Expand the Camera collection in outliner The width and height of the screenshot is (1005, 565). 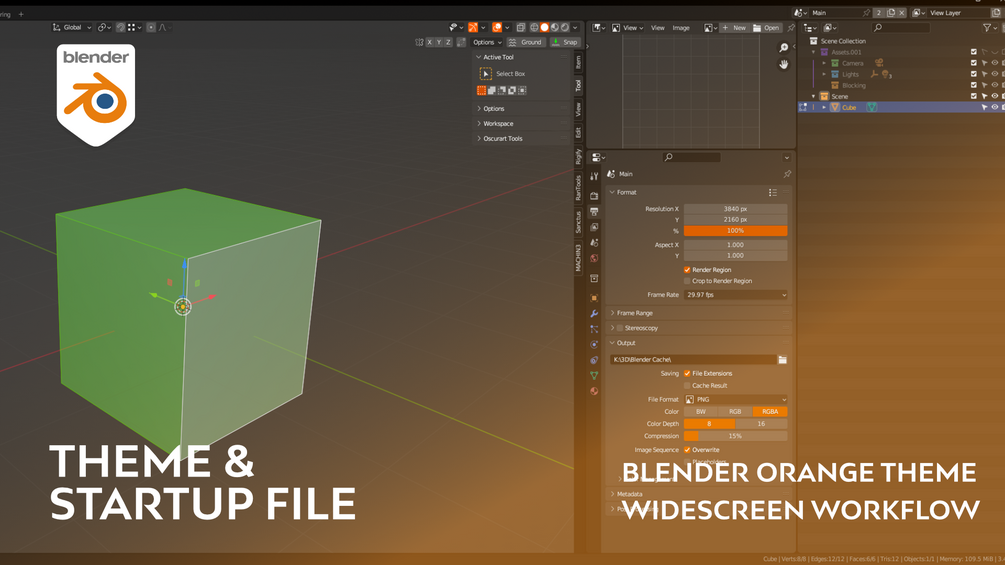click(824, 63)
